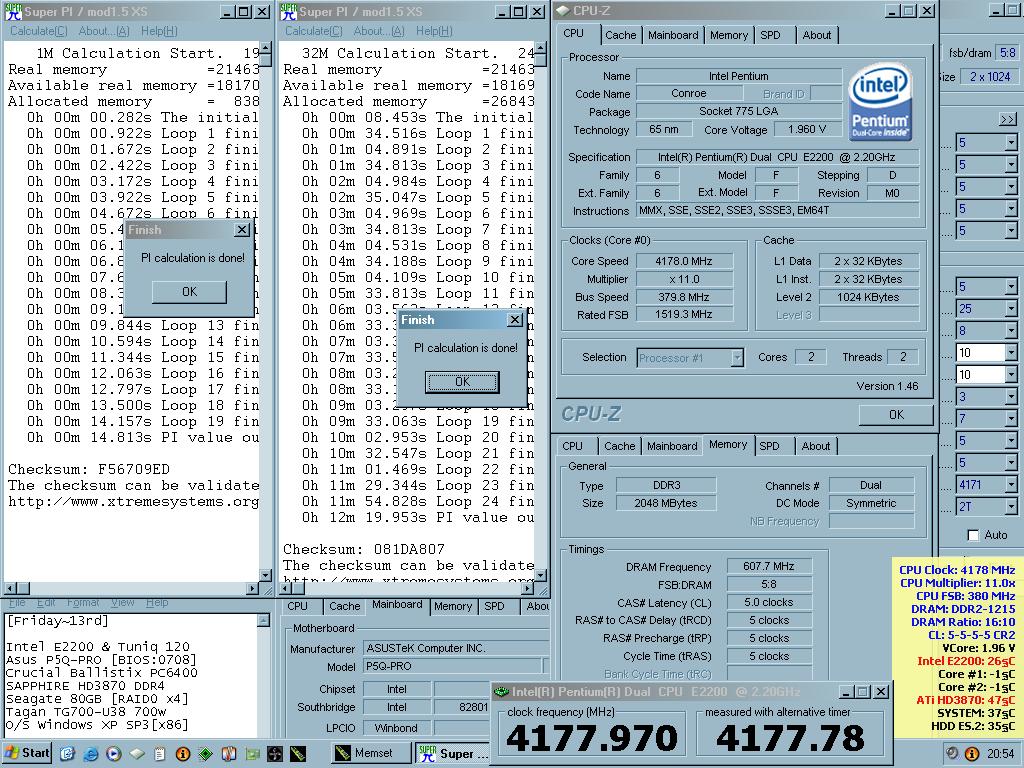Click the Super PI icon in 32M window title
Viewport: 1024px width, 768px height.
[288, 12]
